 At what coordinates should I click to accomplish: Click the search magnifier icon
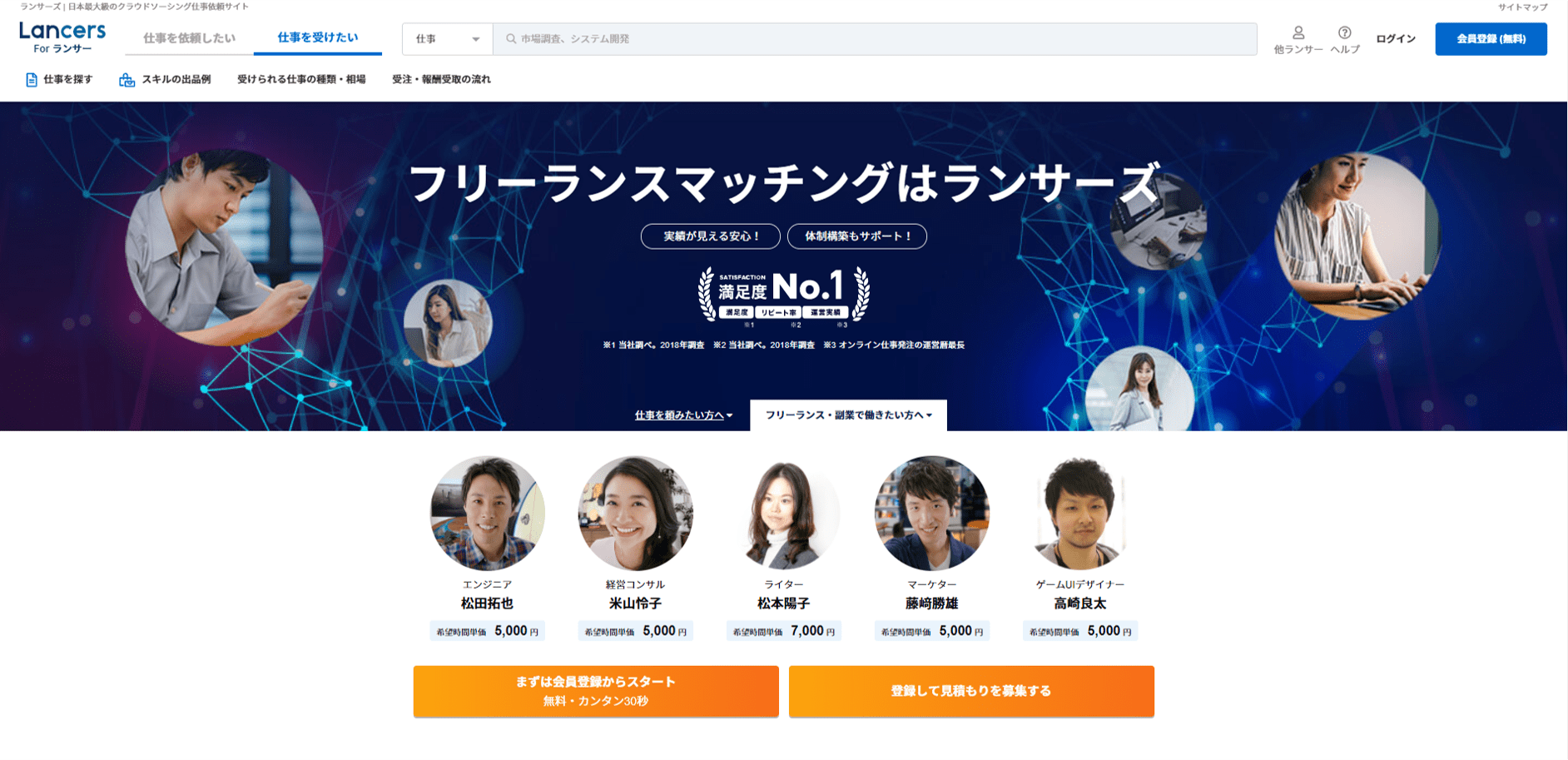[x=511, y=39]
